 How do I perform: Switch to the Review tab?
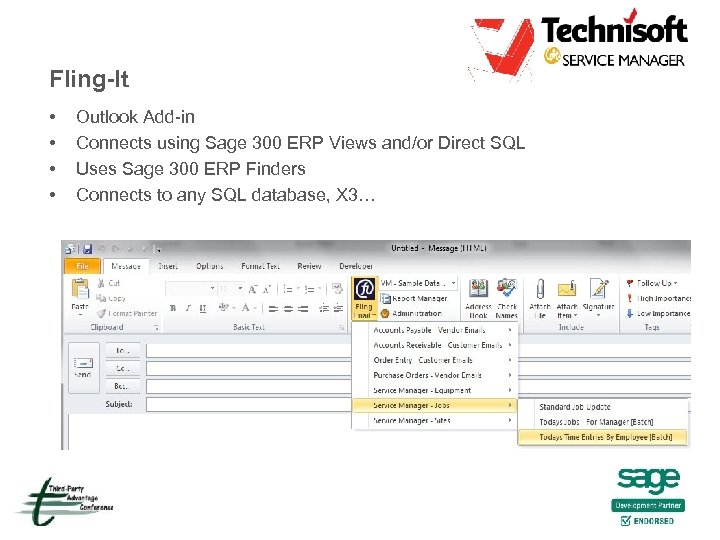tap(309, 266)
